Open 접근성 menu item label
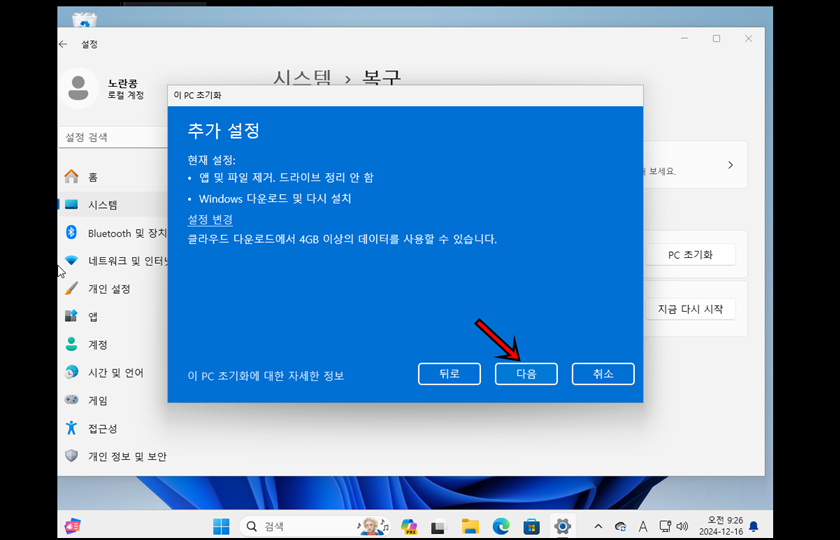The width and height of the screenshot is (840, 540). [x=103, y=429]
